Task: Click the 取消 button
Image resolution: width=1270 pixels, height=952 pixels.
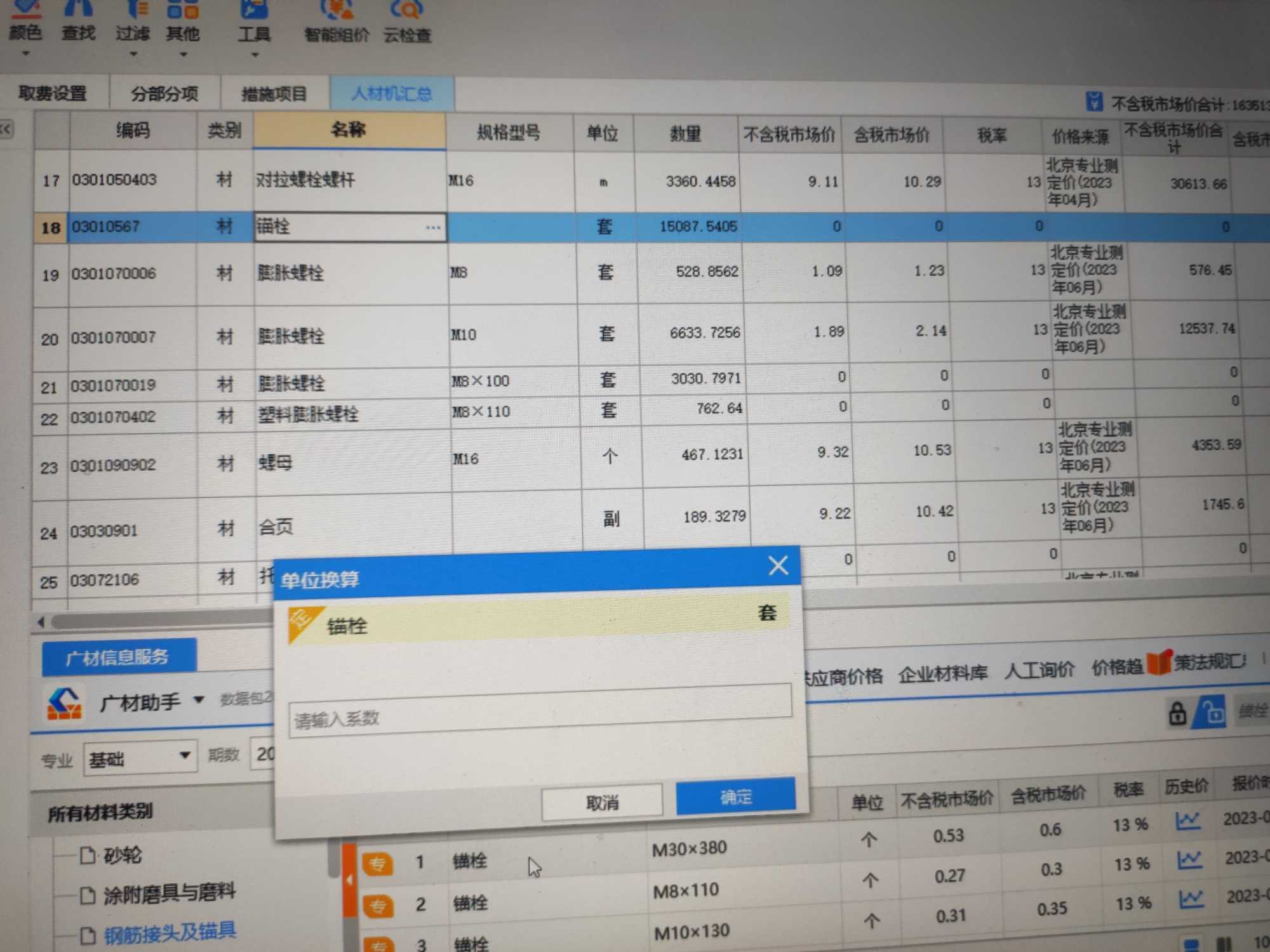Action: pyautogui.click(x=601, y=802)
